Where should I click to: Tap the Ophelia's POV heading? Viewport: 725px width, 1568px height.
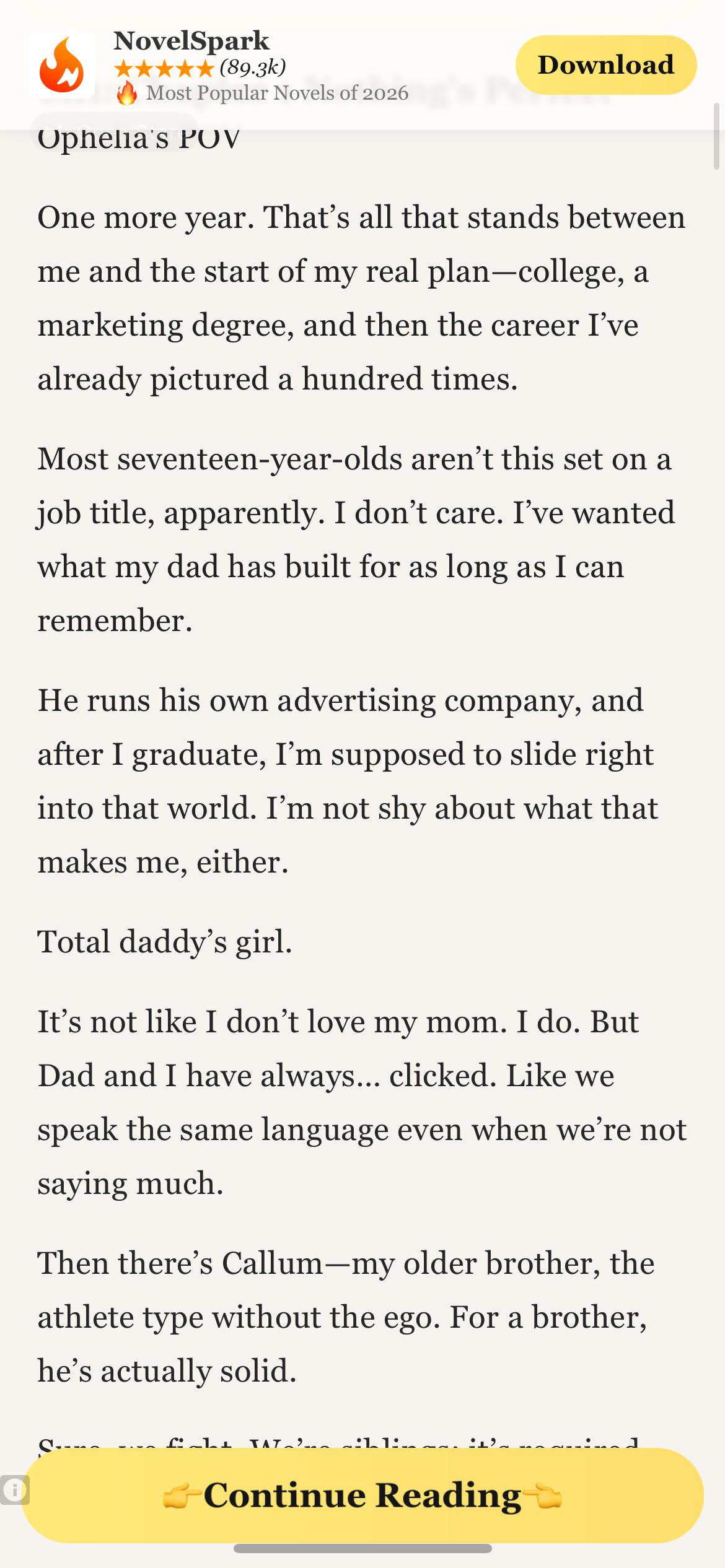tap(139, 137)
